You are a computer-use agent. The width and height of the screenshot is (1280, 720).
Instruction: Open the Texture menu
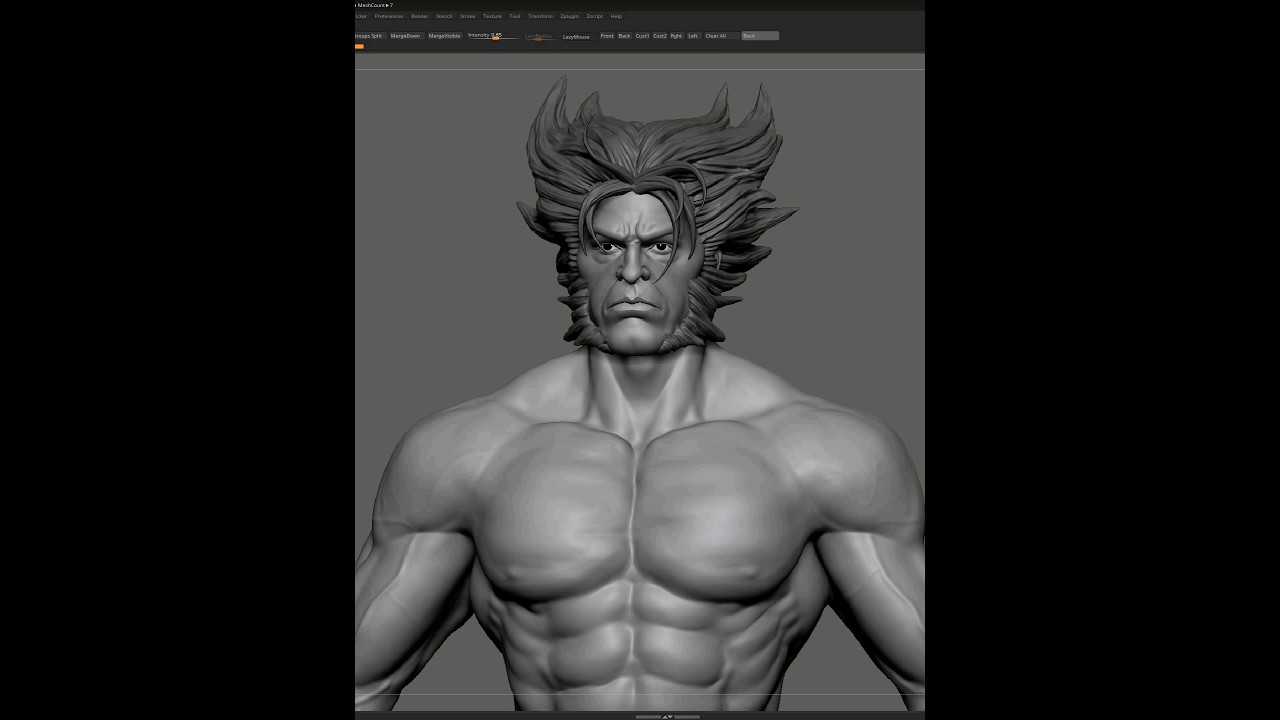coord(493,16)
